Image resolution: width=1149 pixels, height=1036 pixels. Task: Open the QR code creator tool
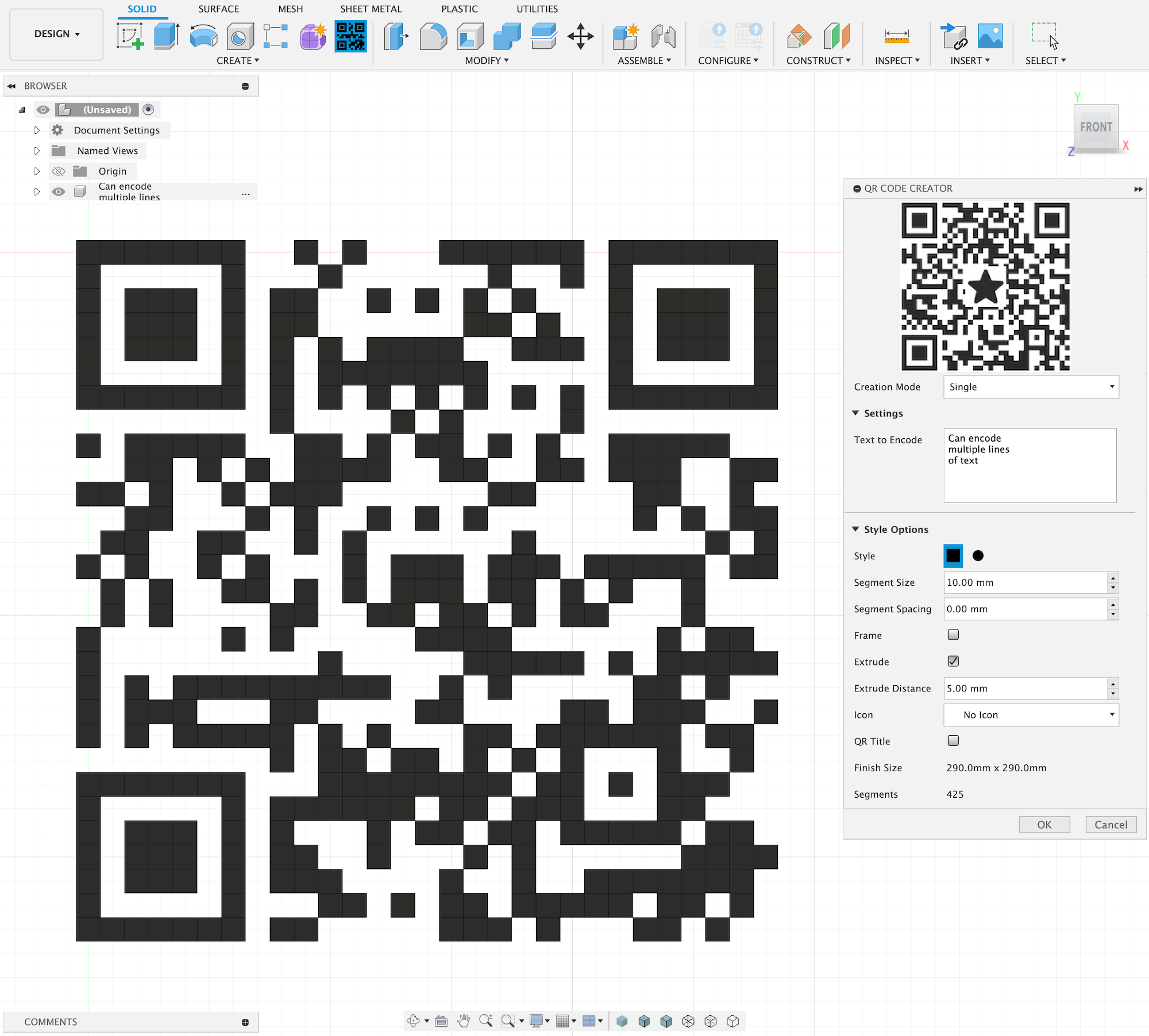pos(350,36)
